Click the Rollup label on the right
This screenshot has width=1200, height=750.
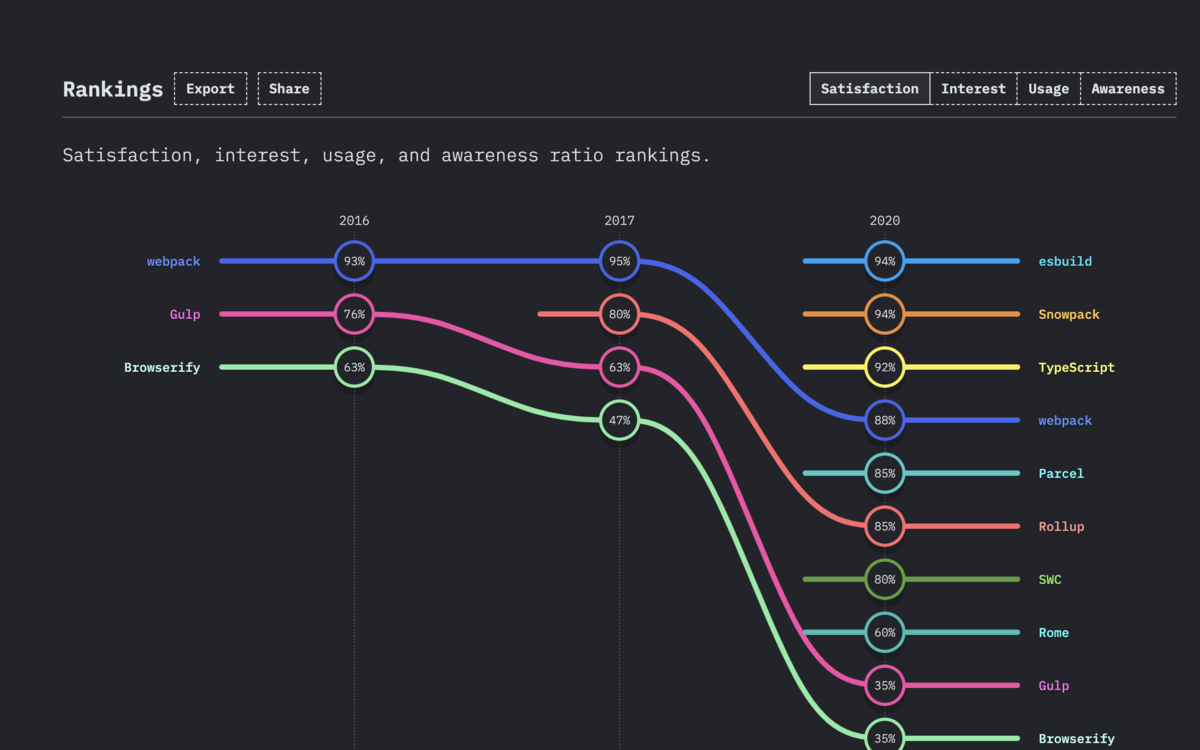1061,526
